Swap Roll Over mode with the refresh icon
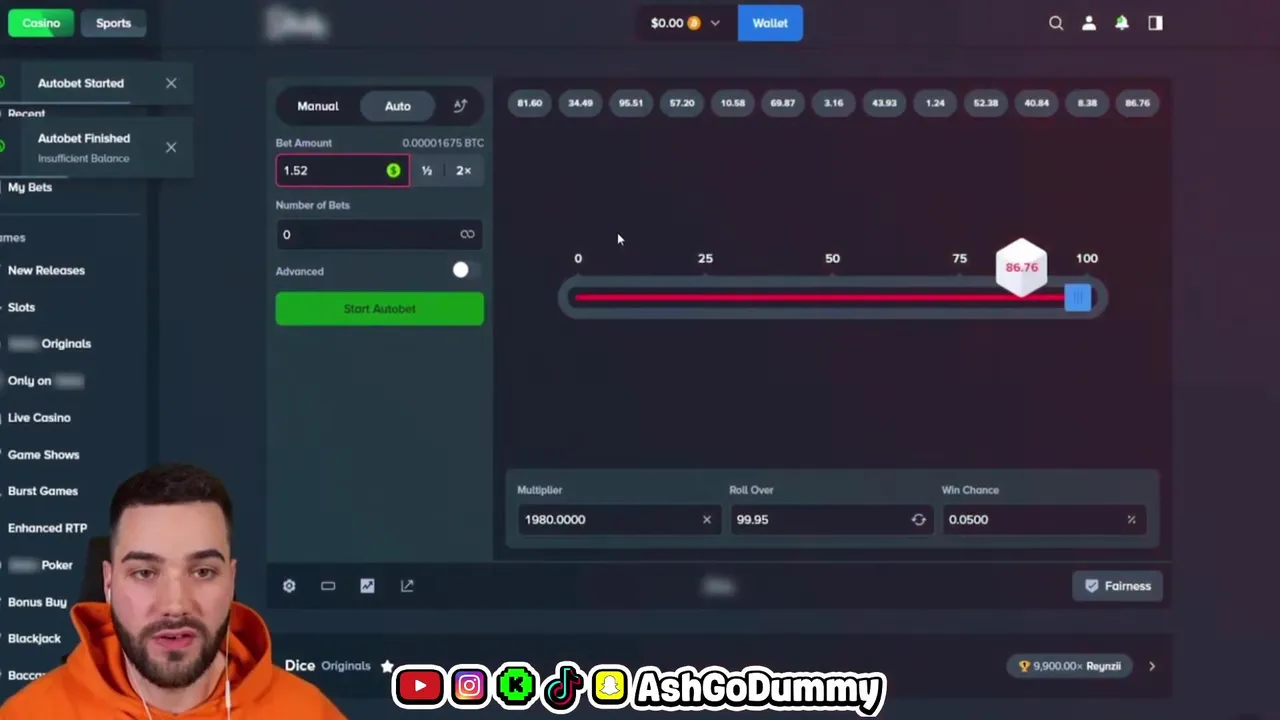Image resolution: width=1280 pixels, height=720 pixels. [x=918, y=519]
